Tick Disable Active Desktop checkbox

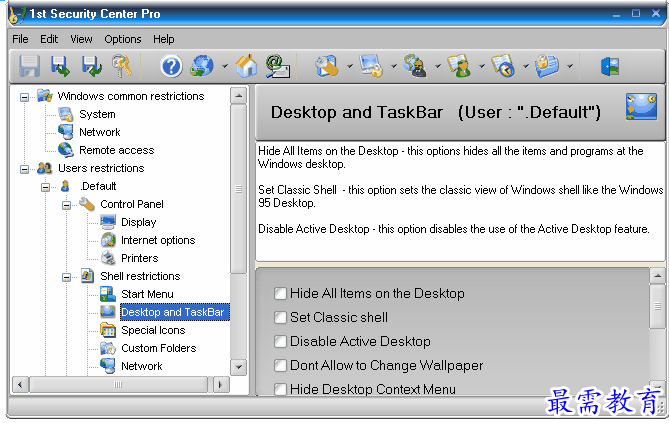[x=280, y=341]
